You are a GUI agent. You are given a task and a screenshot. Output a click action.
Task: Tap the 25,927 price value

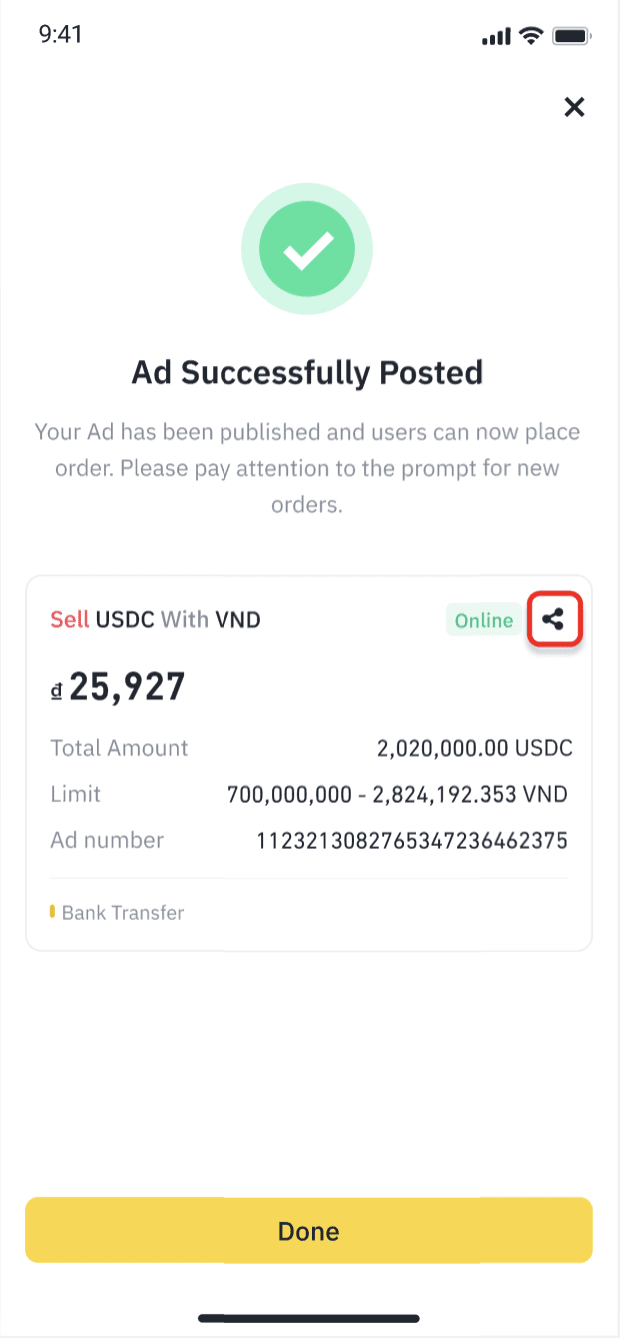coord(127,687)
